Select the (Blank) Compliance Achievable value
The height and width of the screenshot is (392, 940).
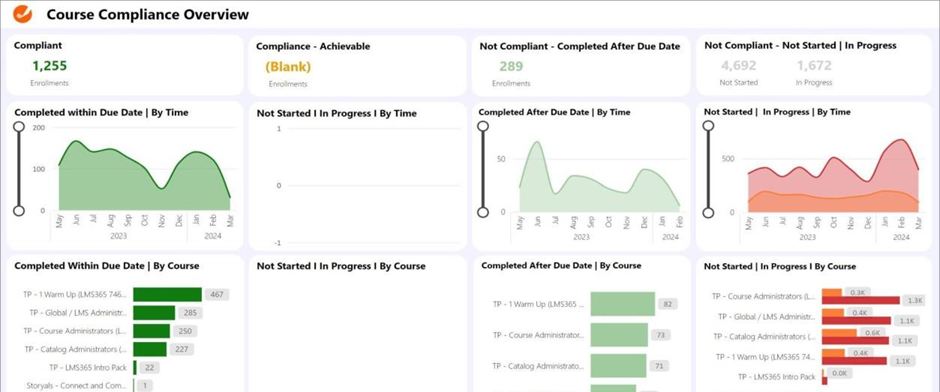click(x=288, y=67)
